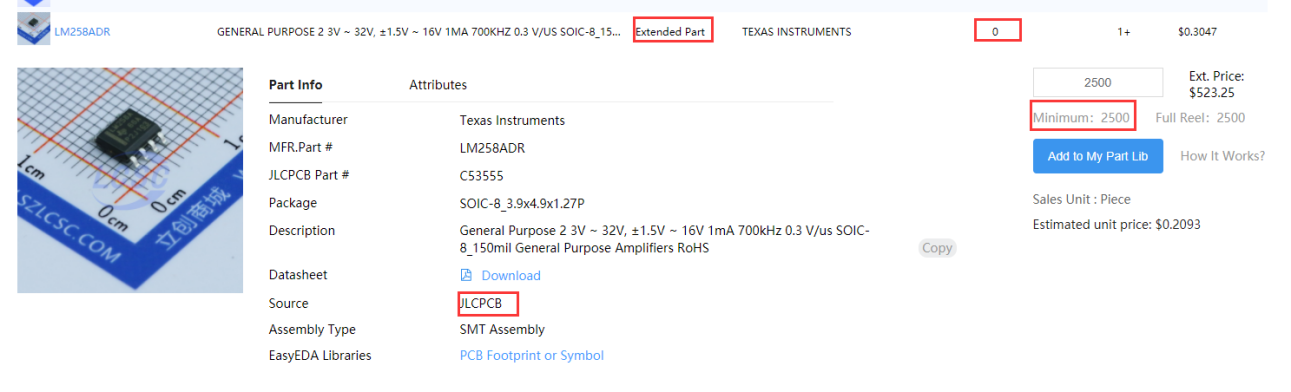This screenshot has height=392, width=1291.
Task: Open the How It Works? link
Action: point(1222,156)
